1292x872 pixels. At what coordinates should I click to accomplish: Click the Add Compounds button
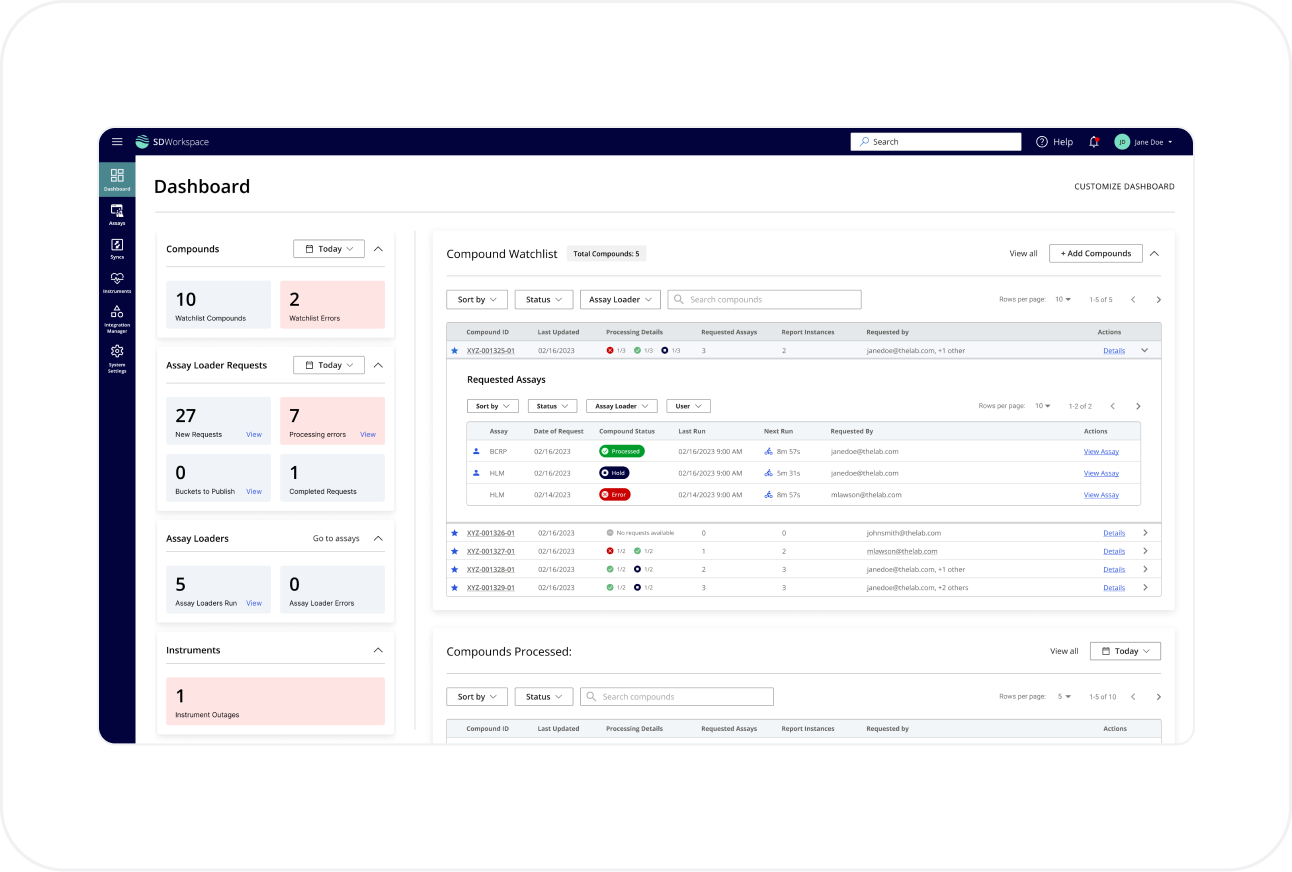click(1095, 254)
